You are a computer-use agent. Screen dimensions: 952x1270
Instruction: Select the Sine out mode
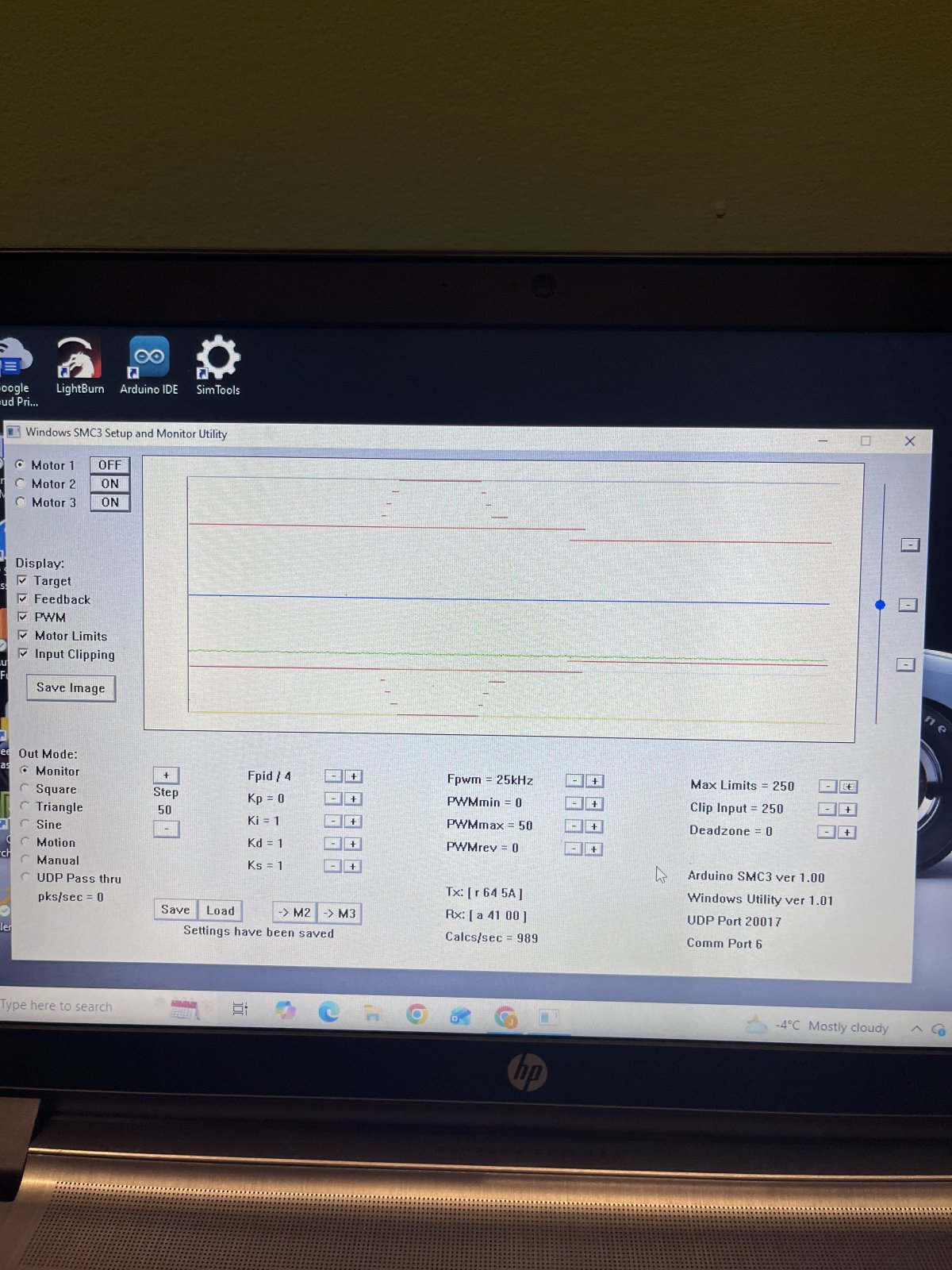click(x=25, y=823)
